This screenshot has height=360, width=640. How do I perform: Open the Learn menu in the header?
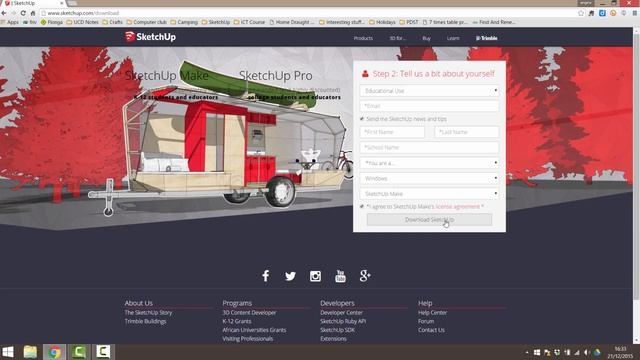click(453, 38)
